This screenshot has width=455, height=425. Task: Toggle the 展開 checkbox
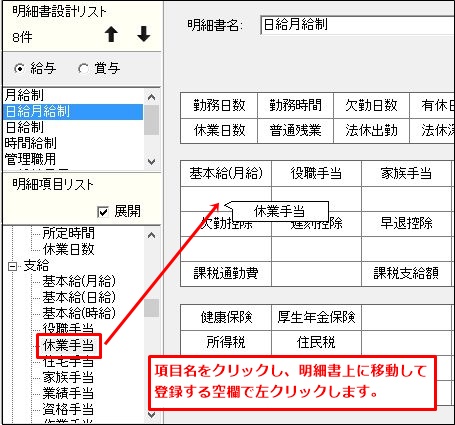click(x=103, y=212)
